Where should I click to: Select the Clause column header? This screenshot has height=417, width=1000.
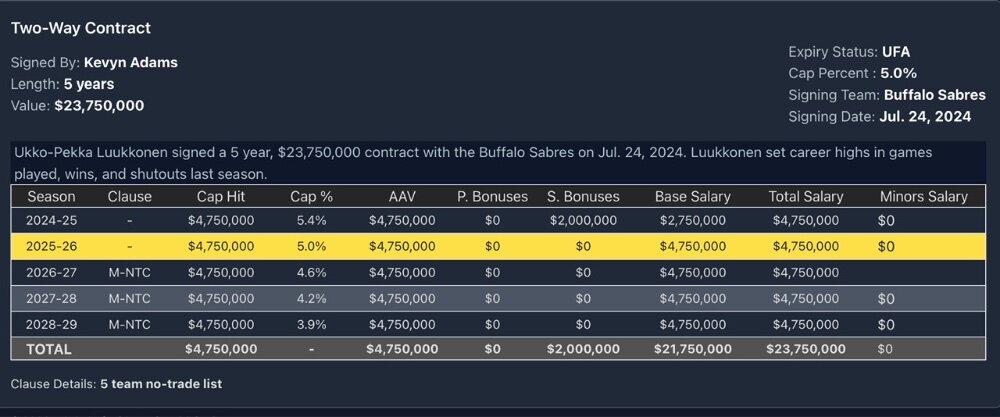129,196
